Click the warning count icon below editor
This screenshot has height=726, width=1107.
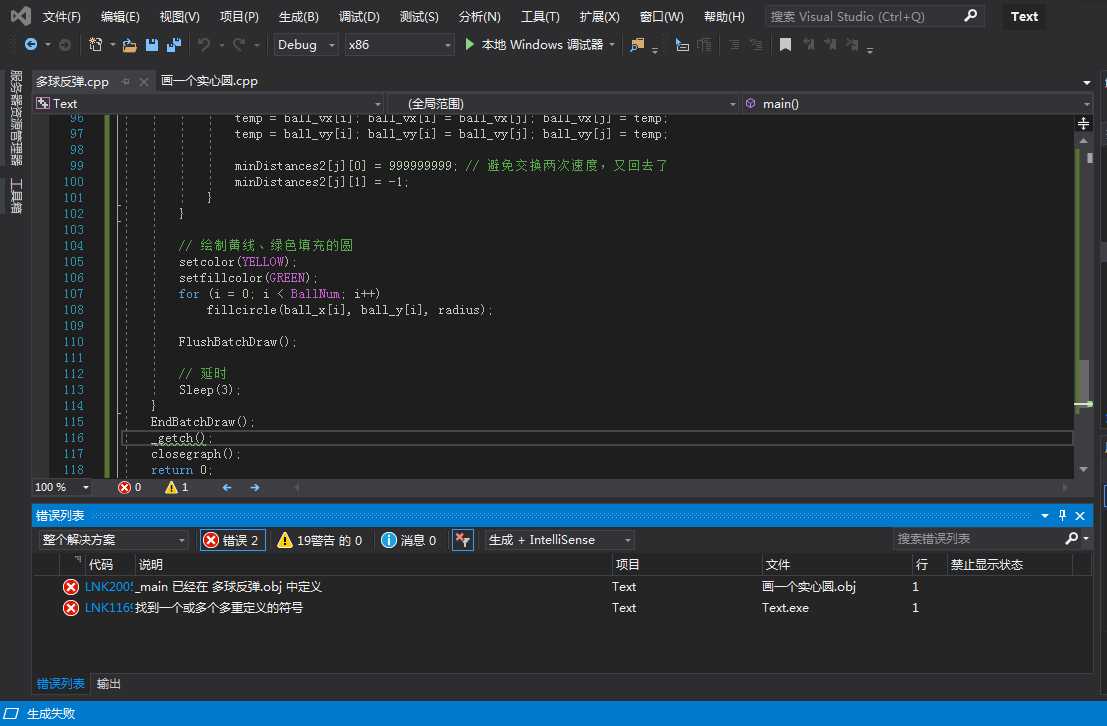click(x=171, y=487)
